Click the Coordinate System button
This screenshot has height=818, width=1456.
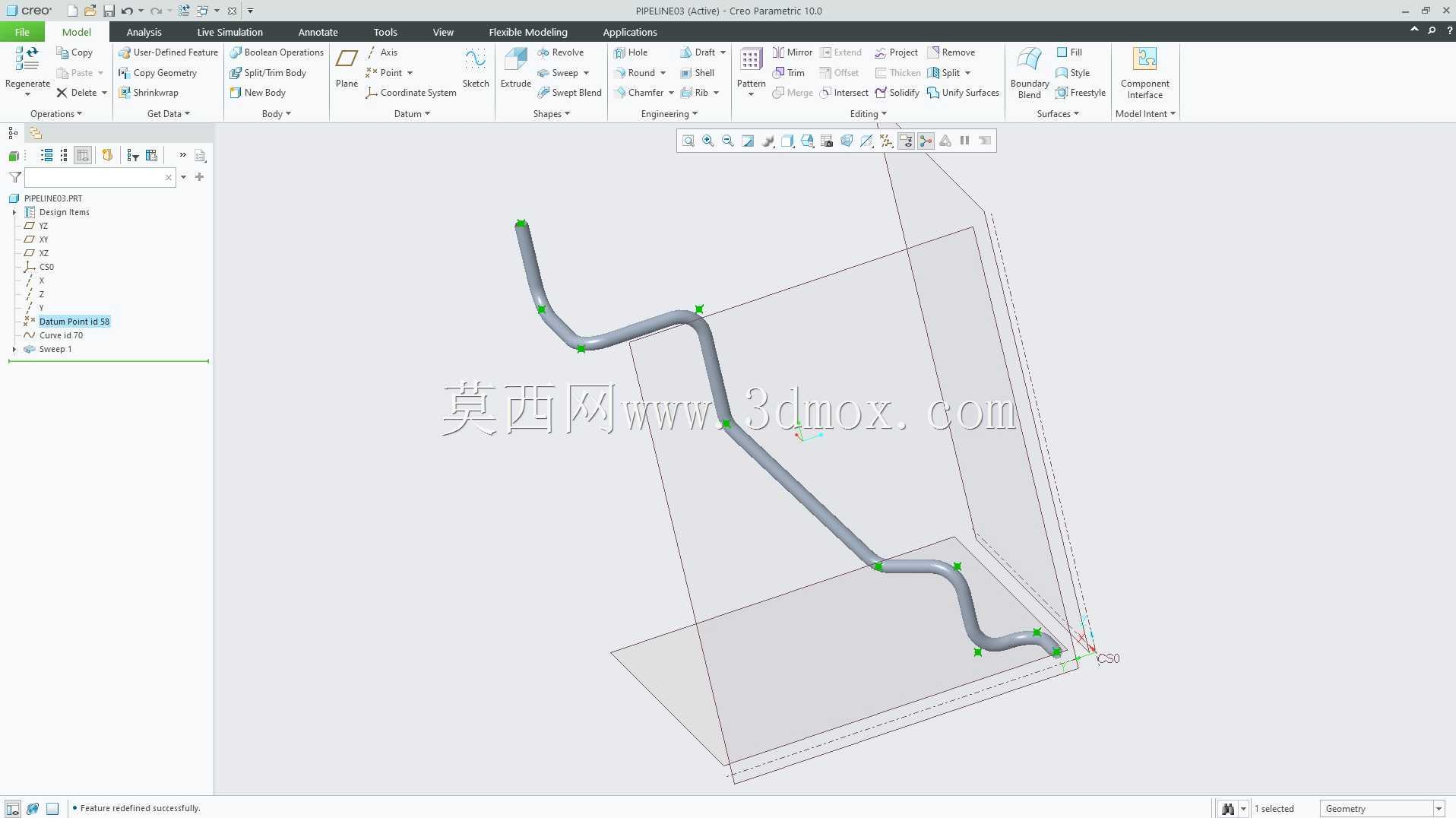411,93
